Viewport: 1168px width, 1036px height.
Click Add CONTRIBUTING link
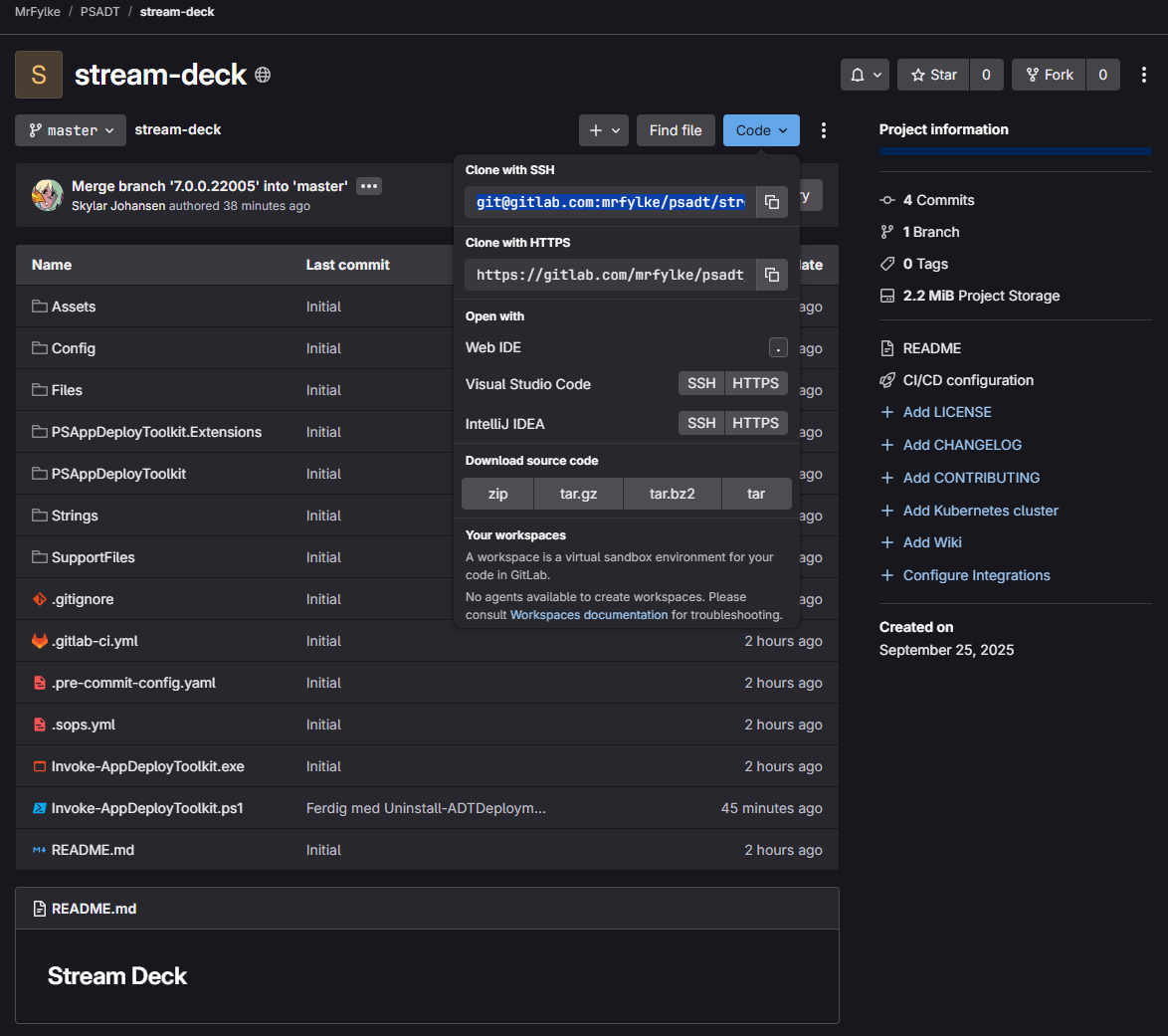(971, 478)
